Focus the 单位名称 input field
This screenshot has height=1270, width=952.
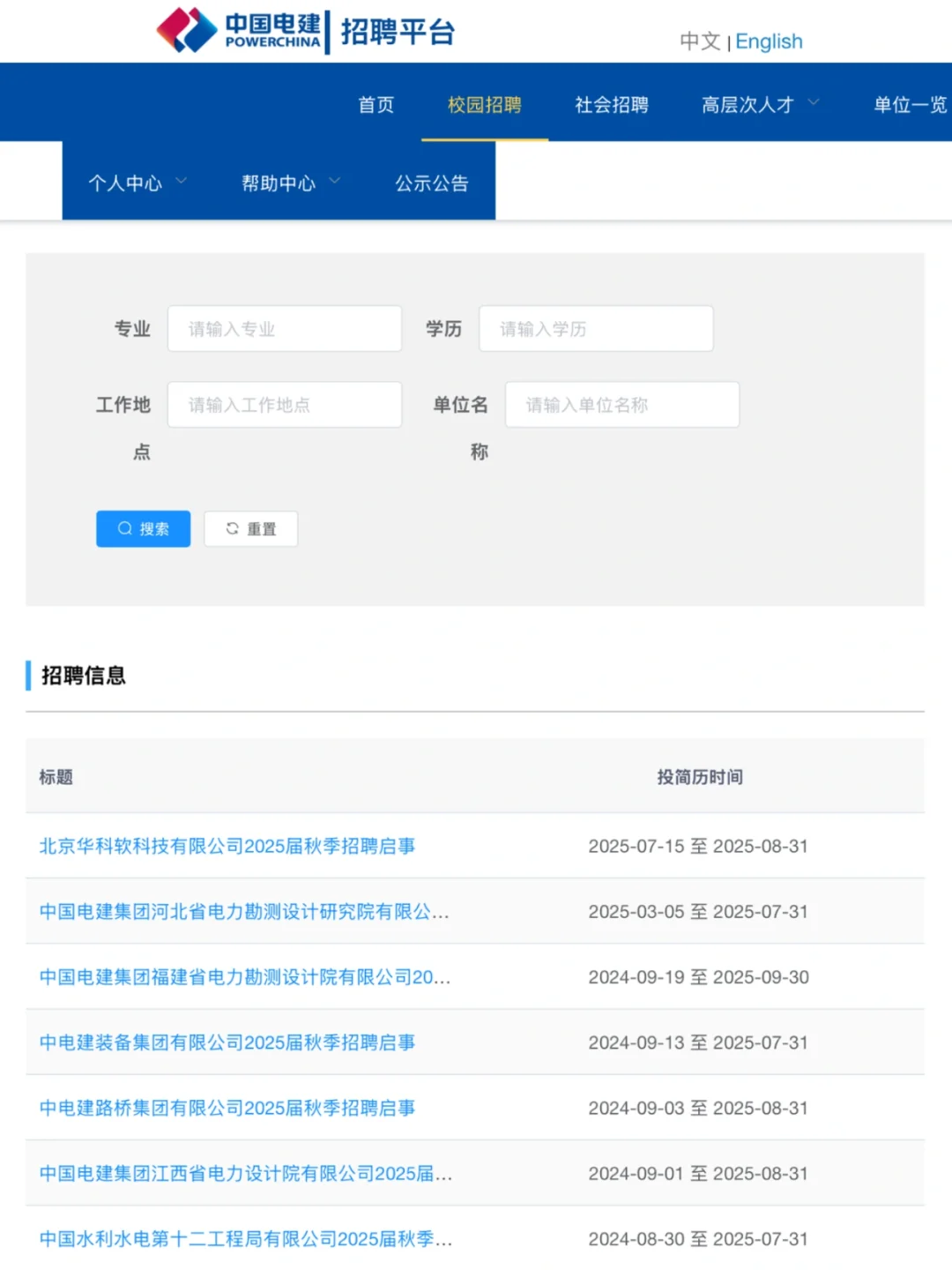[x=622, y=405]
